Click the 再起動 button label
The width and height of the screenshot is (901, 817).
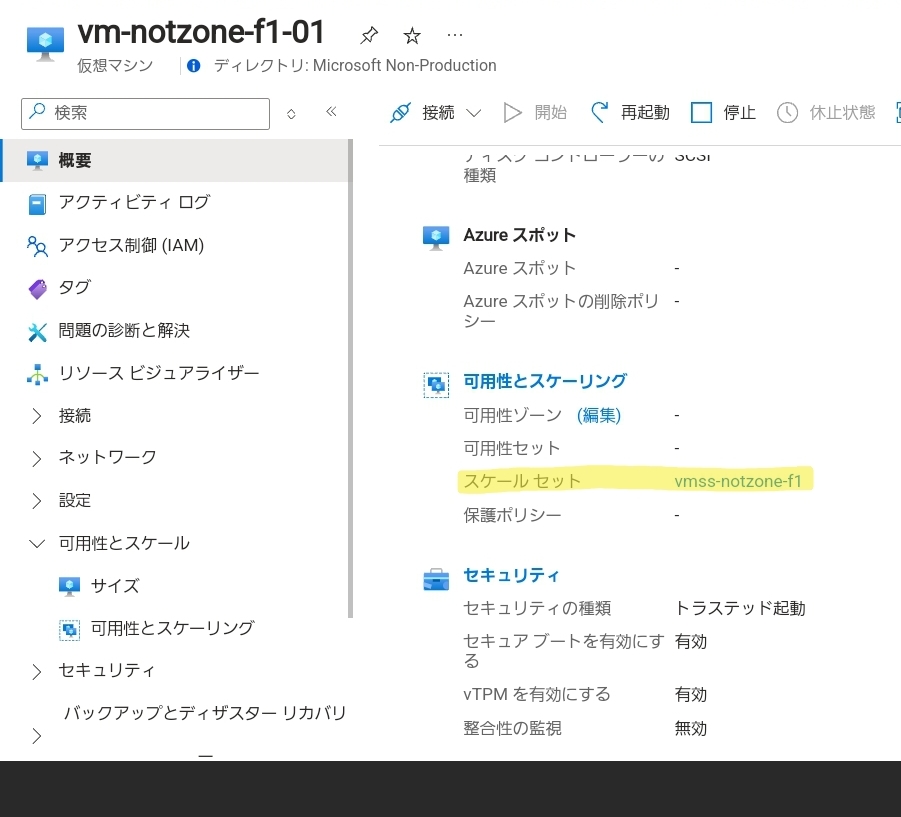(x=645, y=113)
